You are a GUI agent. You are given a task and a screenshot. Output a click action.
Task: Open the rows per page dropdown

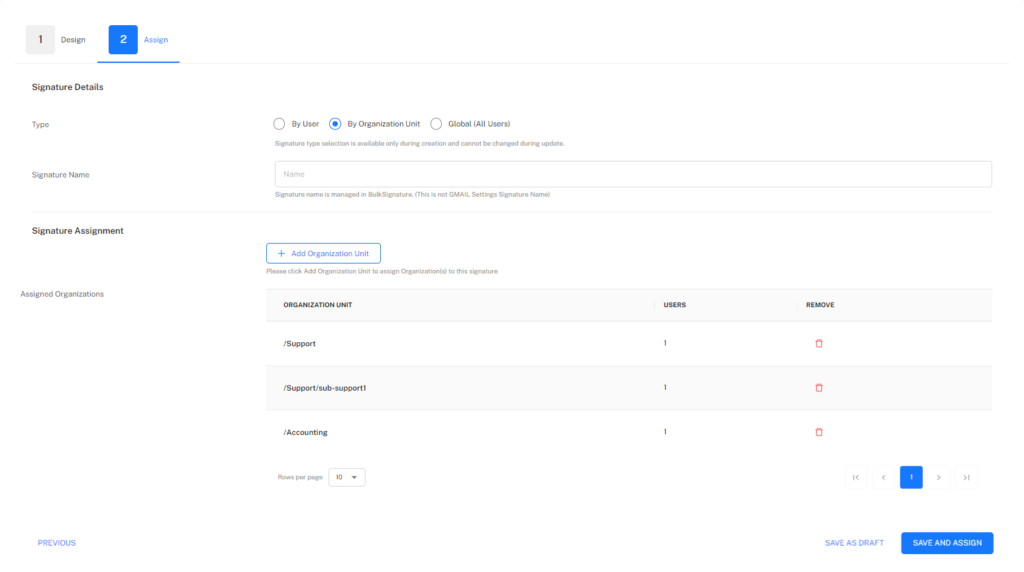click(347, 477)
